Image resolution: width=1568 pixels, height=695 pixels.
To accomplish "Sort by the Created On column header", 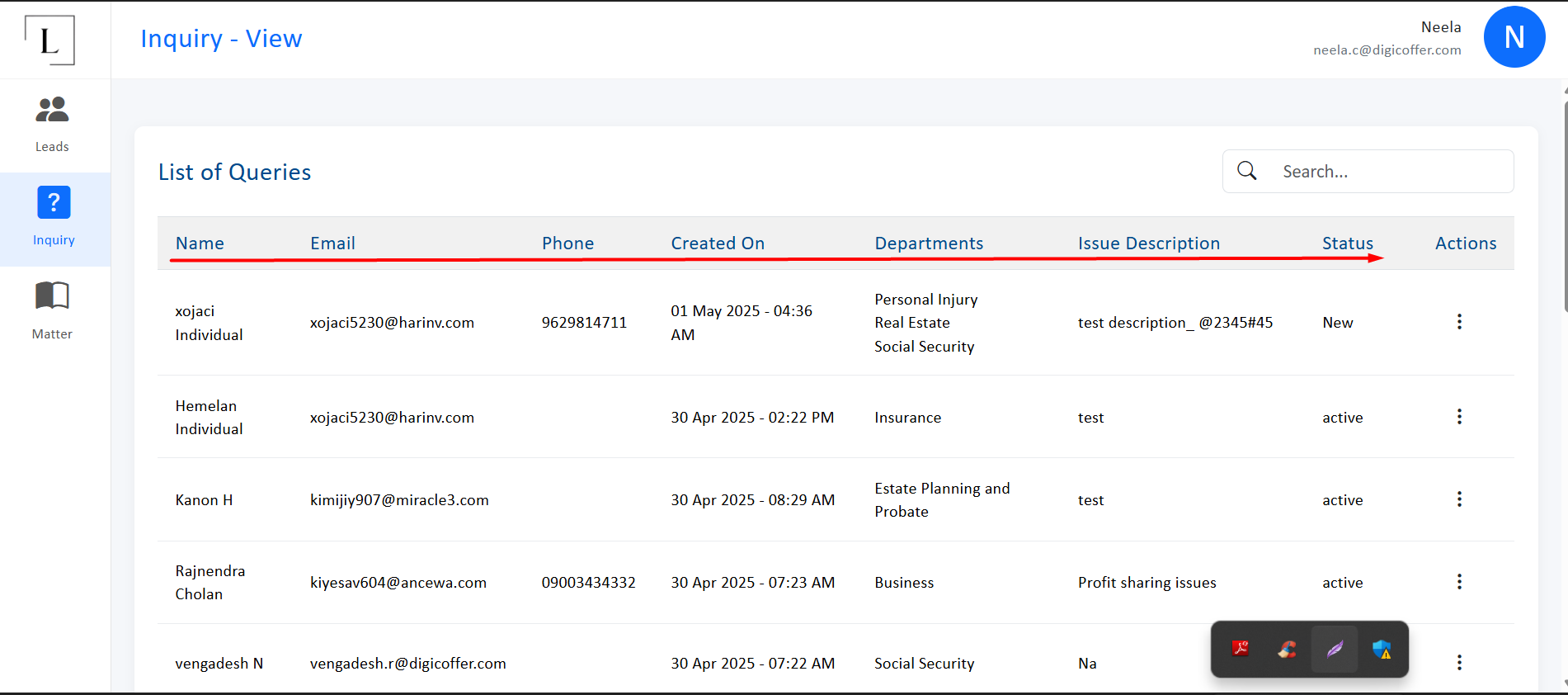I will tap(718, 243).
